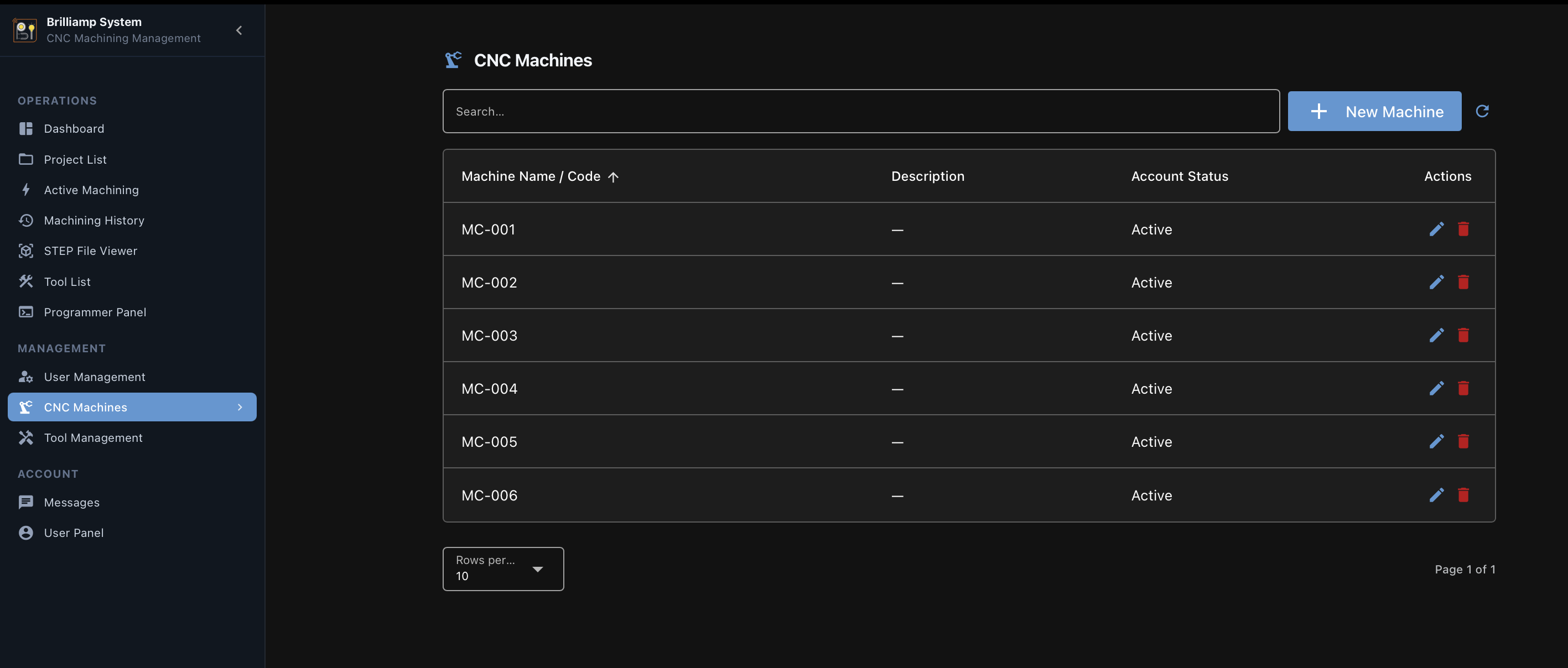This screenshot has width=1568, height=668.
Task: Click the New Machine button
Action: point(1374,111)
